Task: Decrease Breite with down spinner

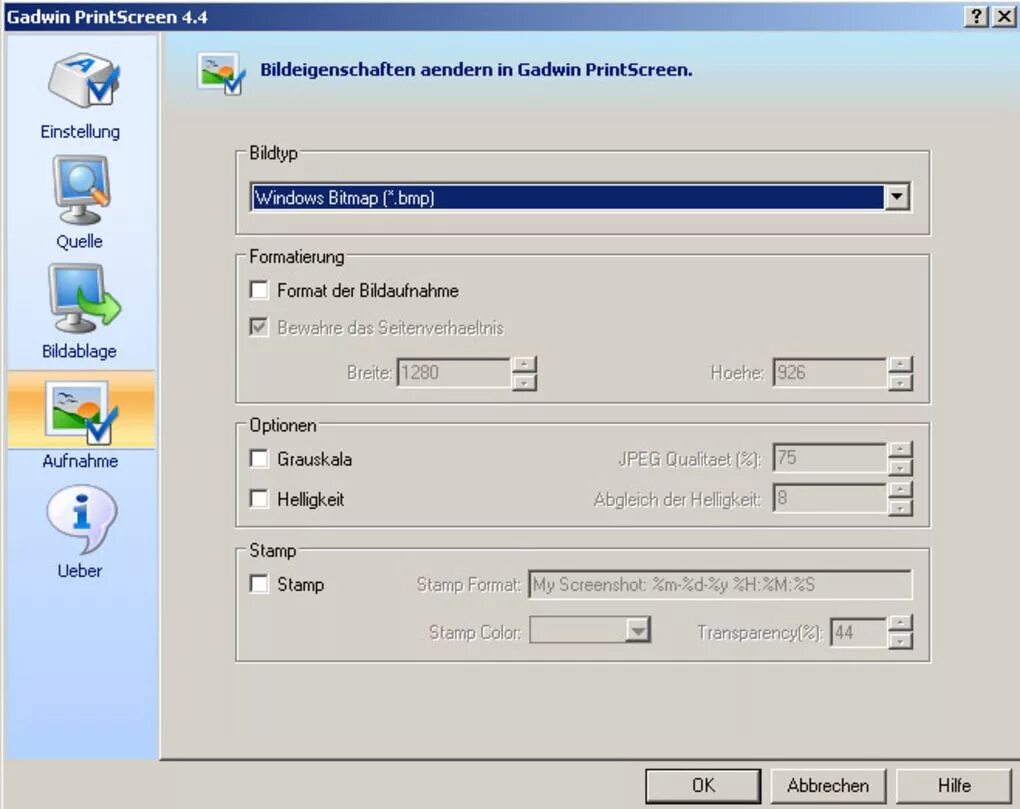Action: (524, 382)
